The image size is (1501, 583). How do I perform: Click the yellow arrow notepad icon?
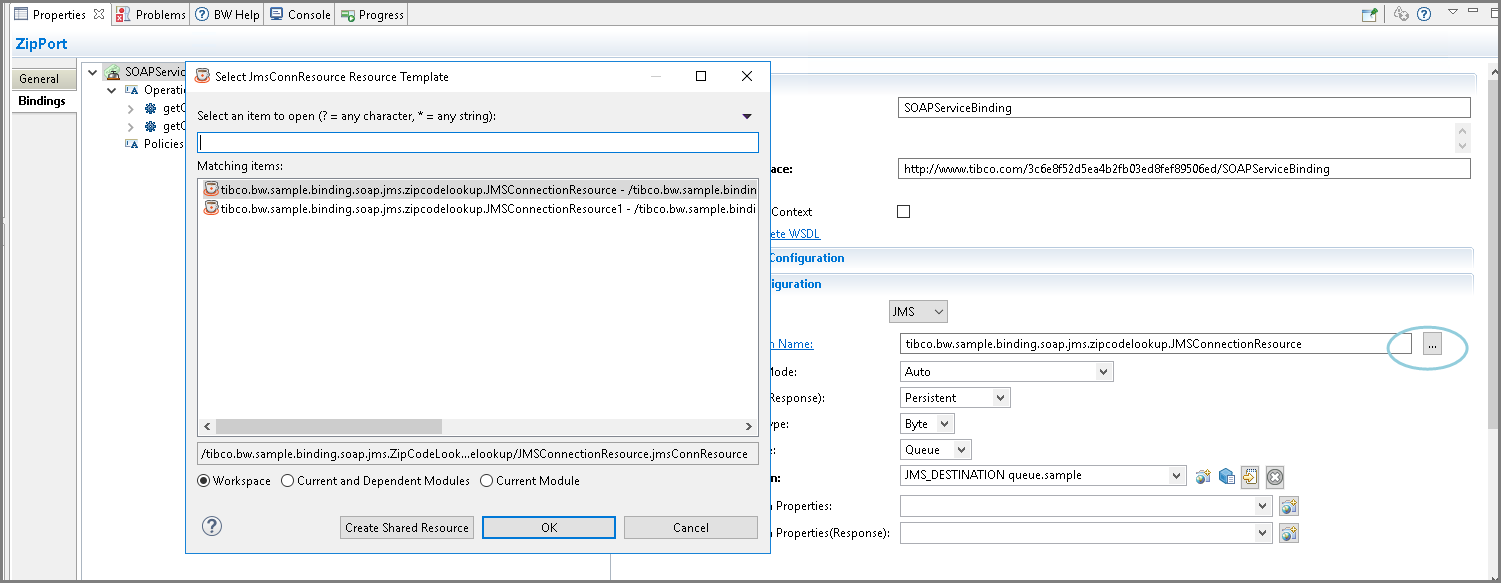(x=1250, y=477)
